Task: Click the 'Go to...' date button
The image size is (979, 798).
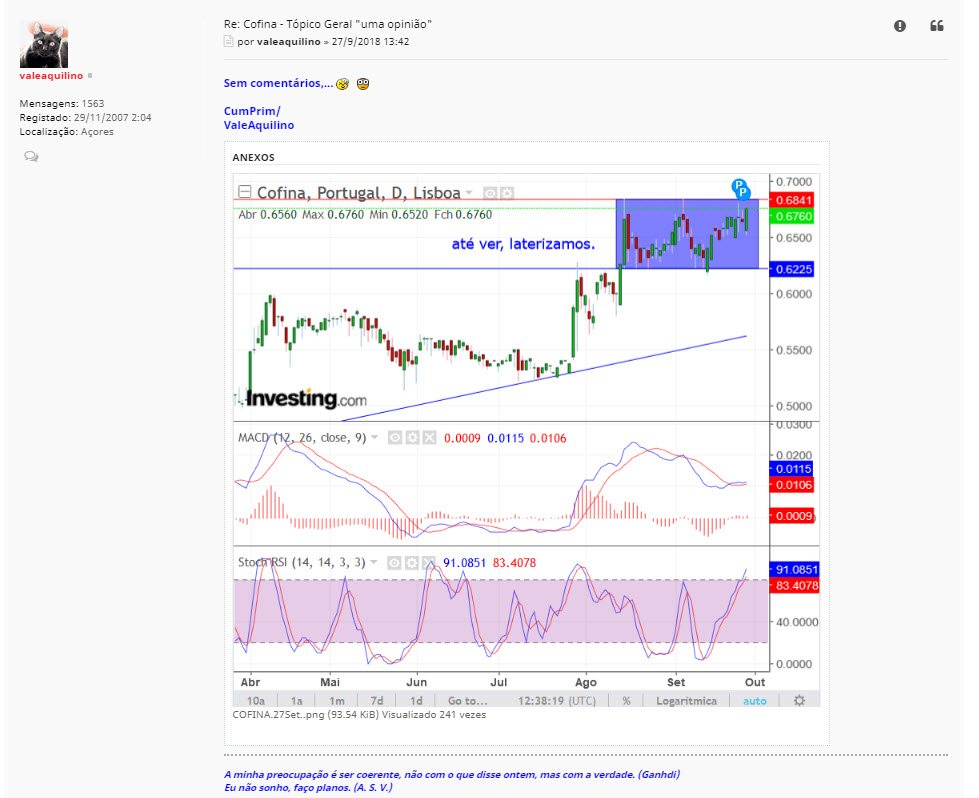Action: (x=468, y=701)
